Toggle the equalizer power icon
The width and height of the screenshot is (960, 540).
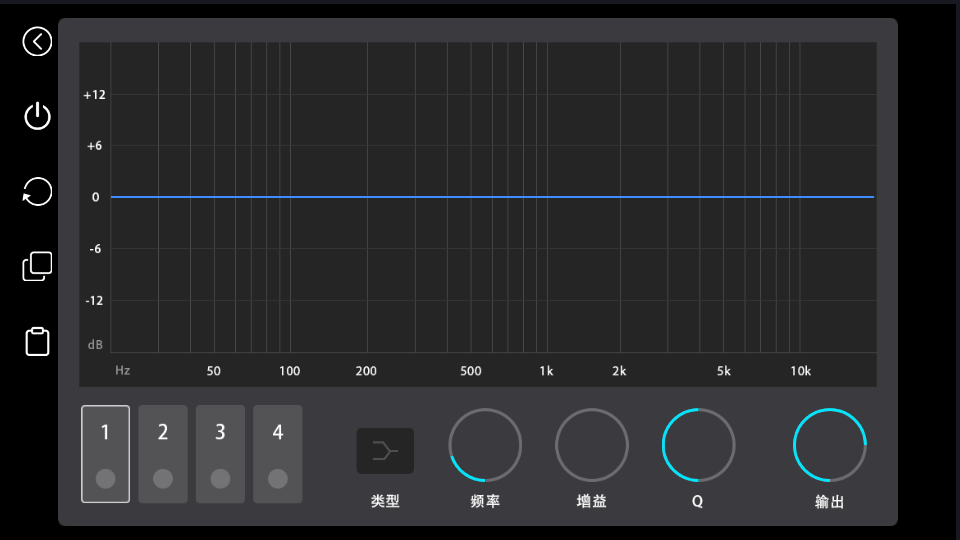(37, 116)
